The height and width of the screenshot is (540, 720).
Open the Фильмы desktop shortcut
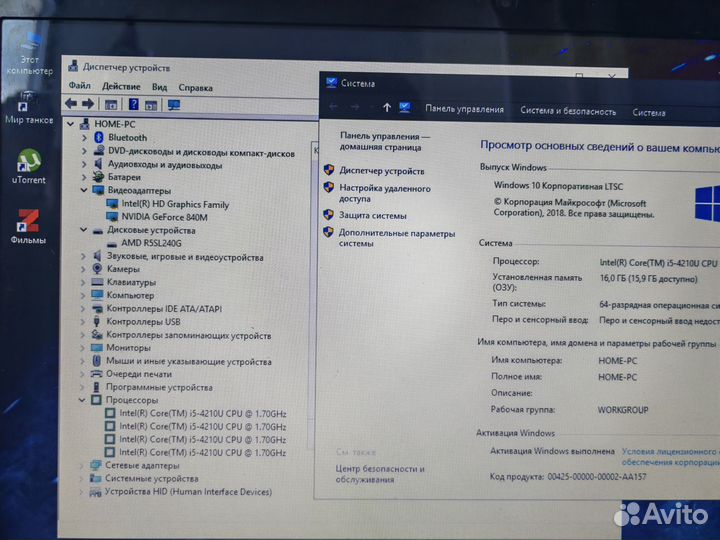[x=28, y=226]
